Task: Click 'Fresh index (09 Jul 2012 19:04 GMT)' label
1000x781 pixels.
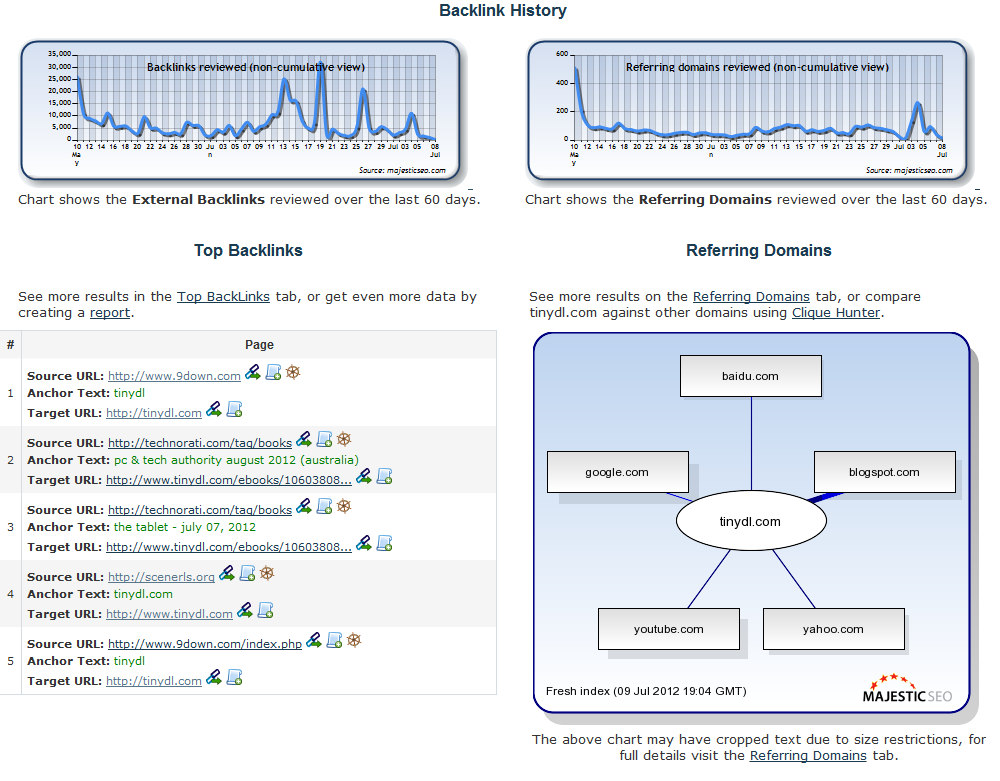Action: tap(646, 691)
